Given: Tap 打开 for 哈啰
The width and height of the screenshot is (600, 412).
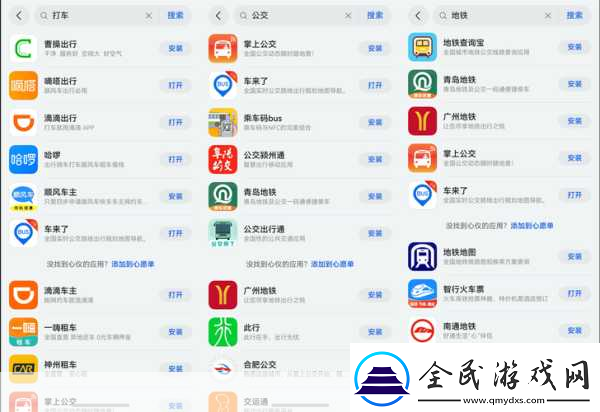Looking at the screenshot, I should coord(176,160).
